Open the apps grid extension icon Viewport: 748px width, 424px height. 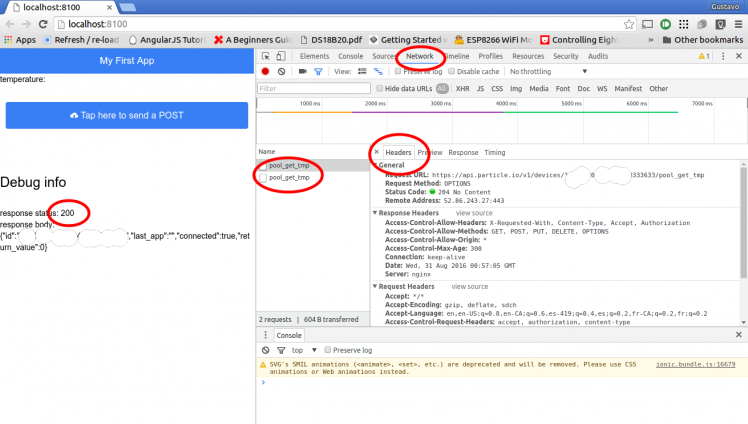684,24
